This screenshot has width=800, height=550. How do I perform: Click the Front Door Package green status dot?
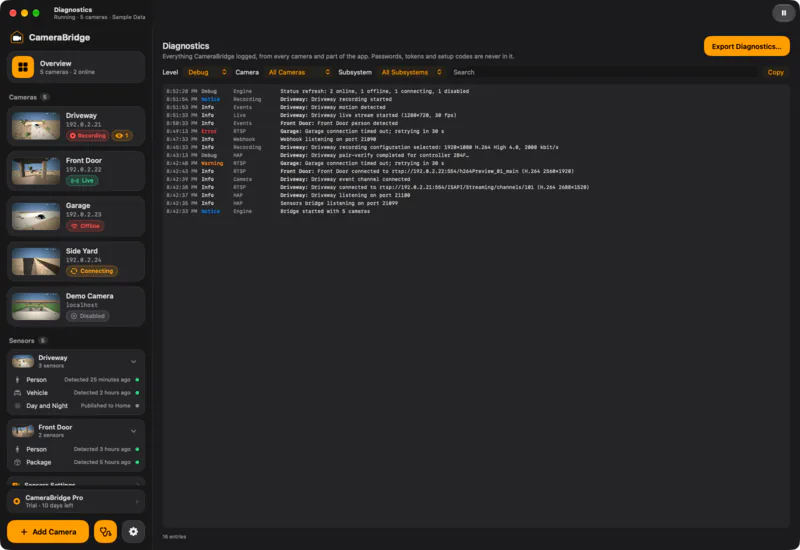(137, 462)
